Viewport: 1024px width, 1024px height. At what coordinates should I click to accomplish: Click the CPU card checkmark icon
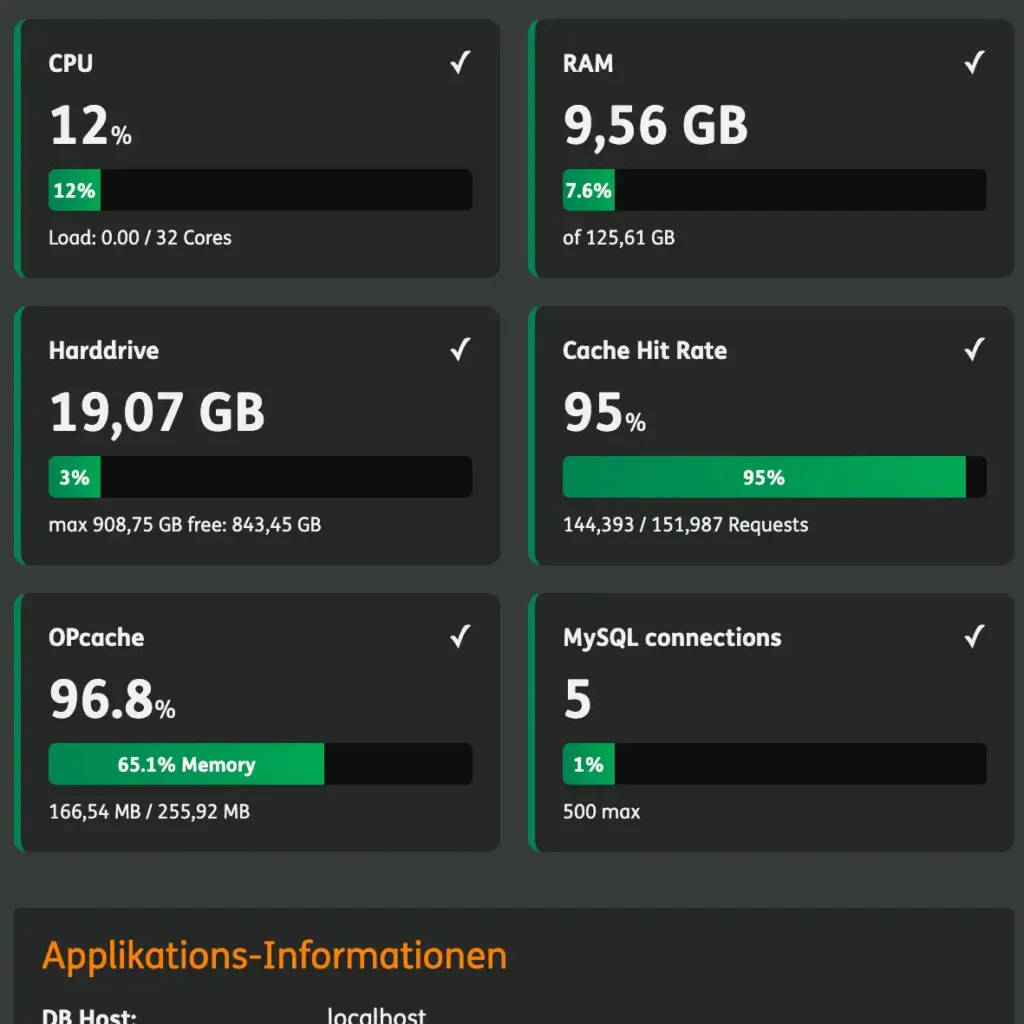[x=460, y=63]
